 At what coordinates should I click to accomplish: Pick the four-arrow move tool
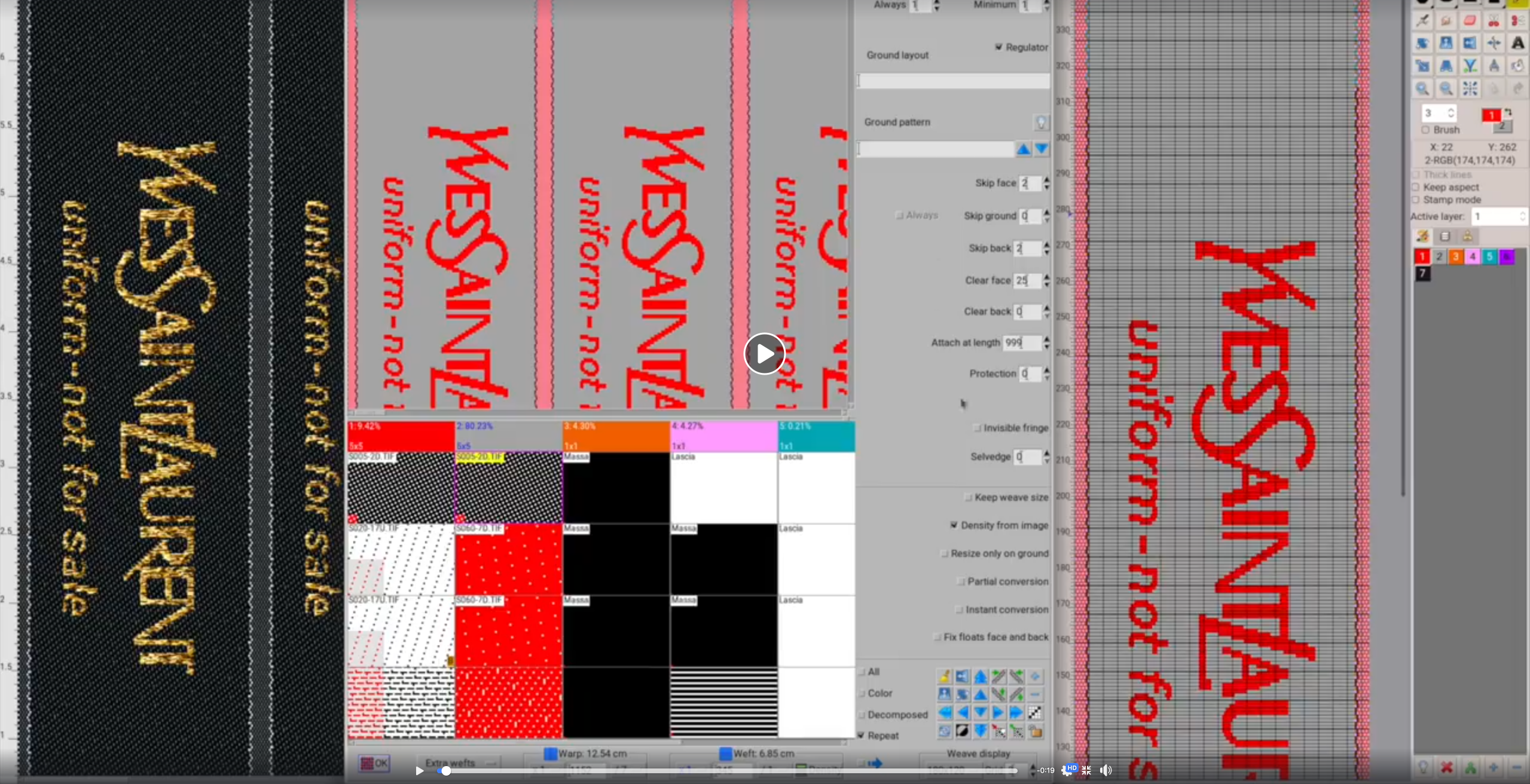click(x=1494, y=43)
